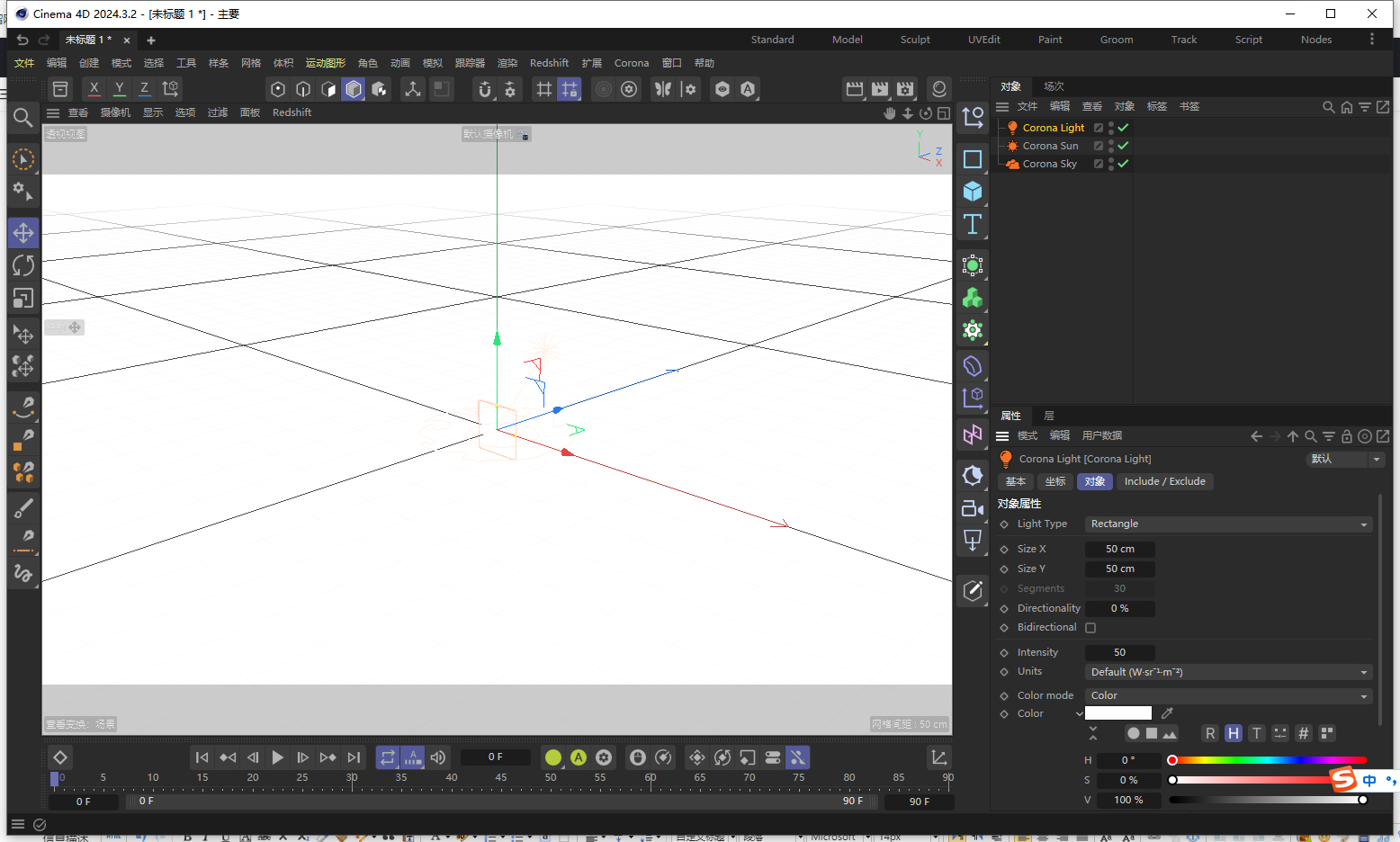Enable the Bidirectional checkbox
Image resolution: width=1400 pixels, height=842 pixels.
[x=1090, y=628]
